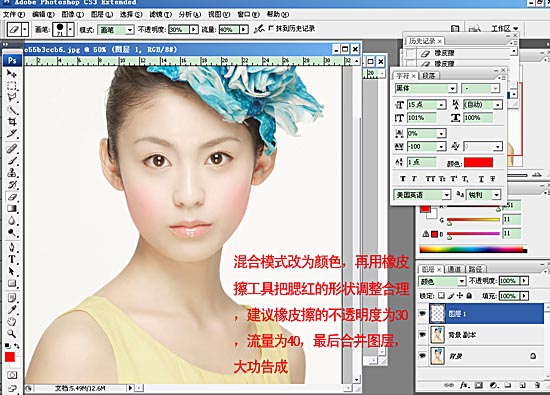Hide 图层 1 layer visibility

(x=422, y=313)
